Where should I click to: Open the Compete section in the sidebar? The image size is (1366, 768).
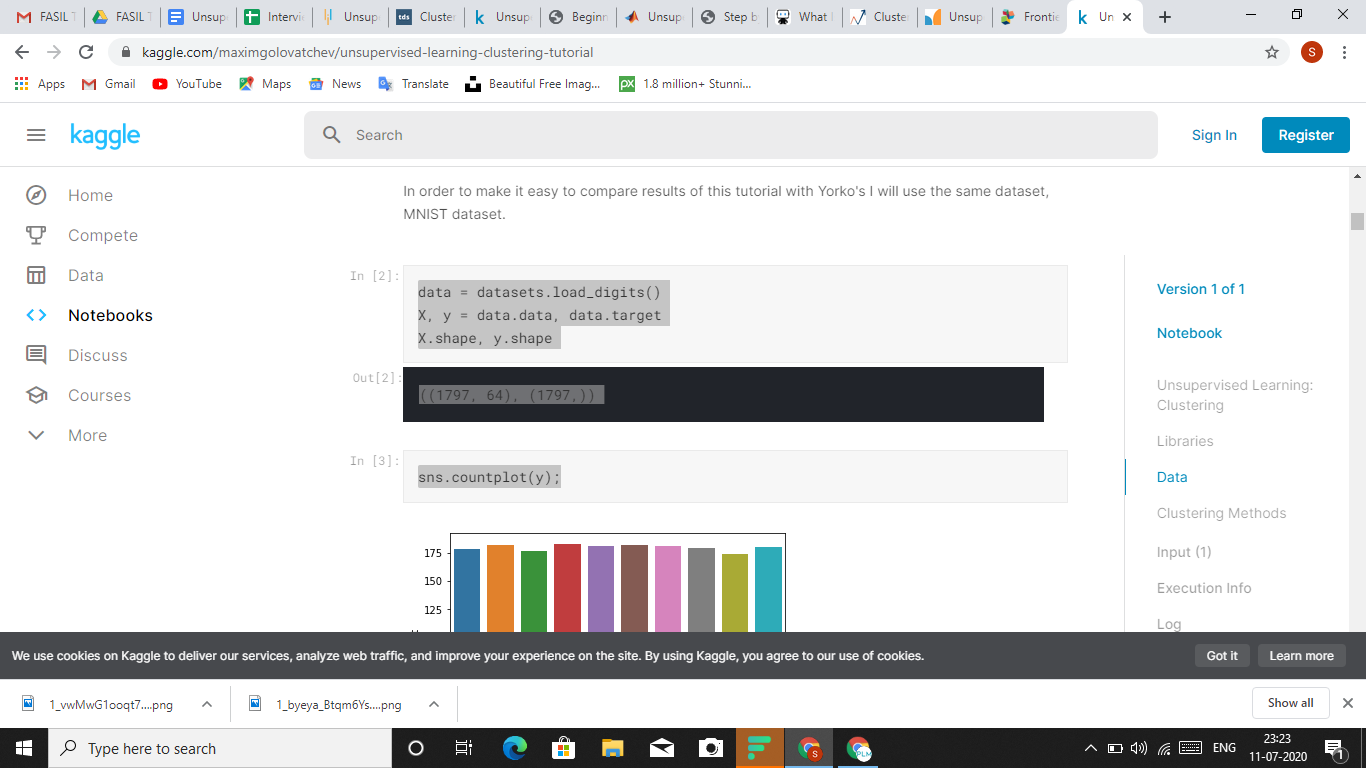coord(103,235)
